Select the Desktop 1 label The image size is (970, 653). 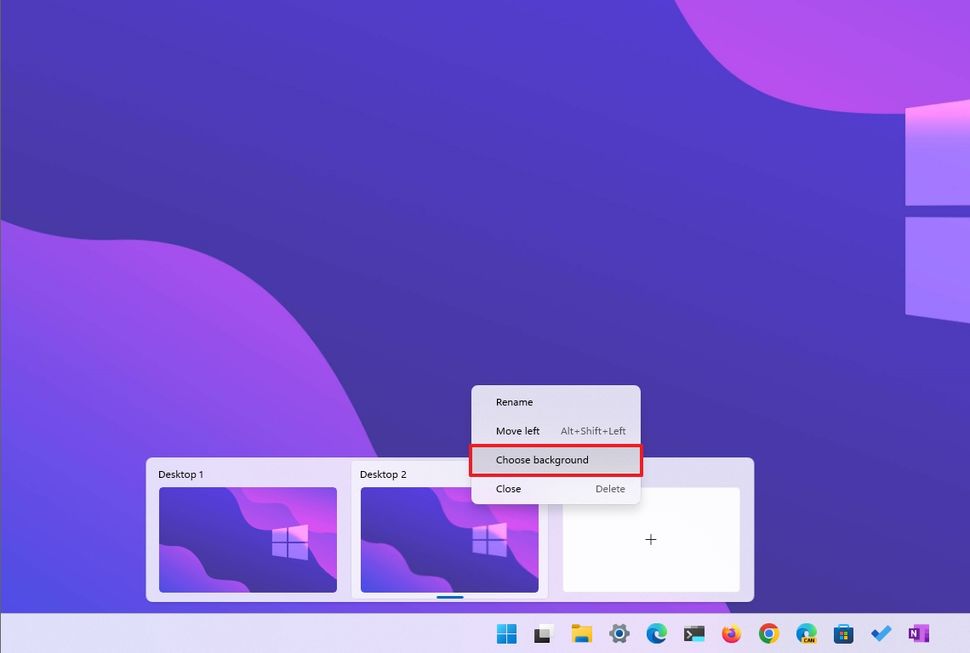pos(181,474)
